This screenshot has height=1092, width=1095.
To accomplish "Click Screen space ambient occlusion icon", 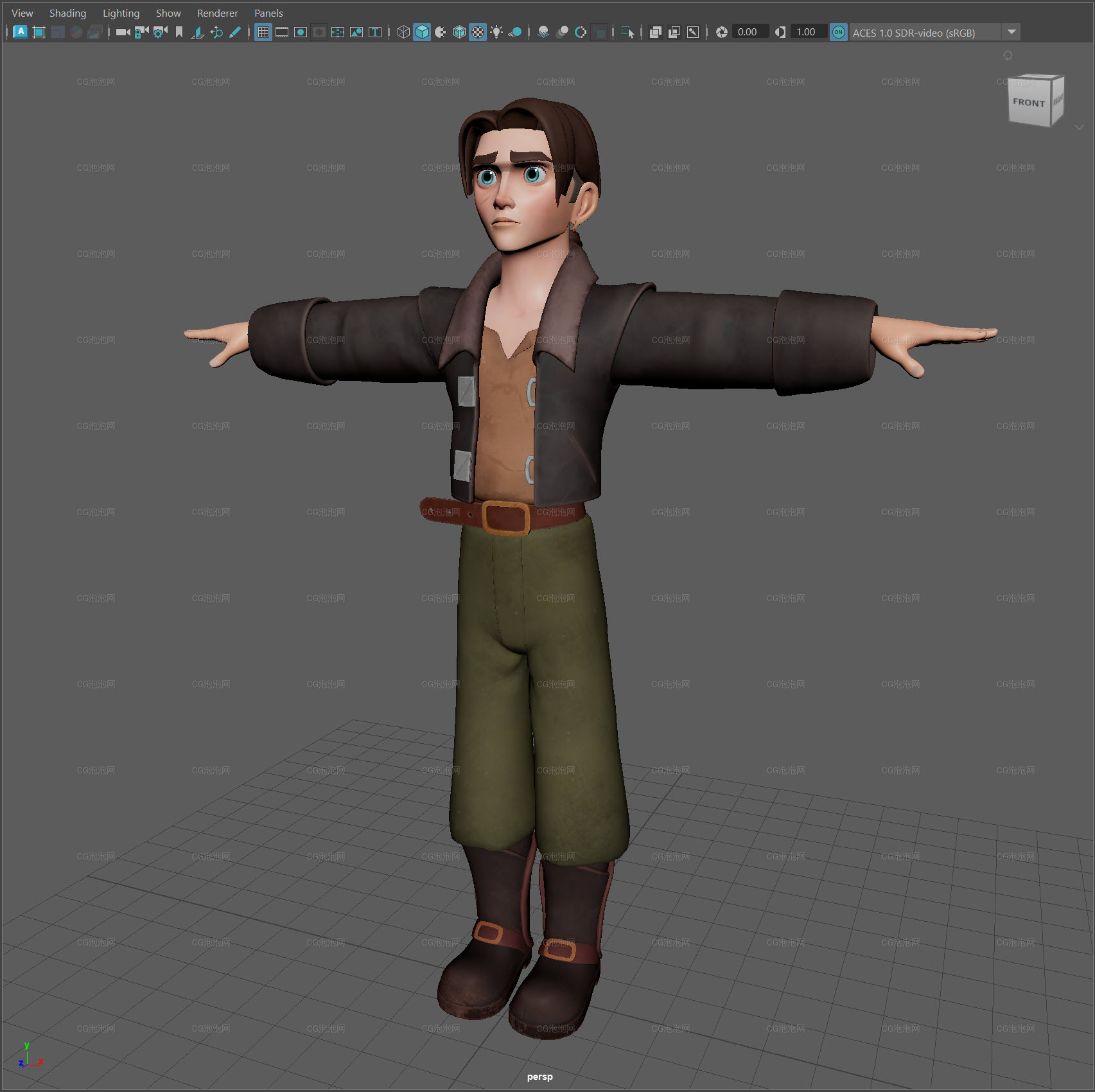I will [x=543, y=32].
